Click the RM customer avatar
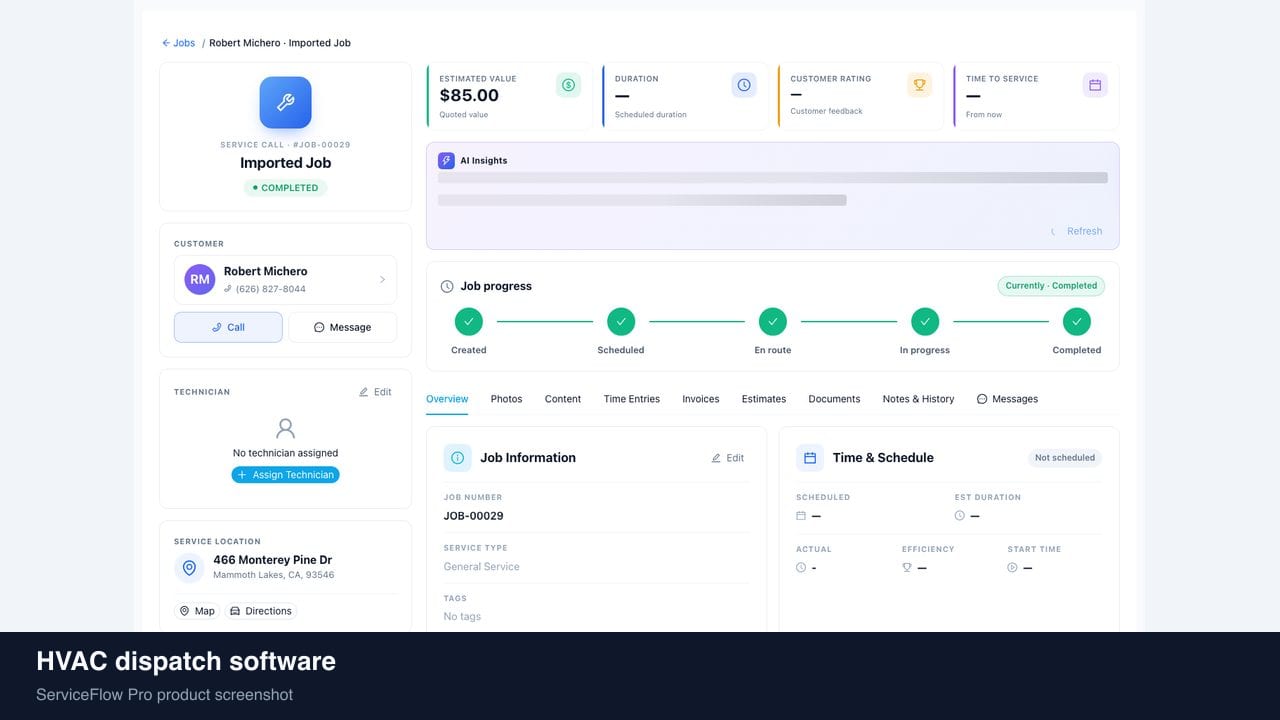Screen dimensions: 1280x720 click(x=200, y=280)
